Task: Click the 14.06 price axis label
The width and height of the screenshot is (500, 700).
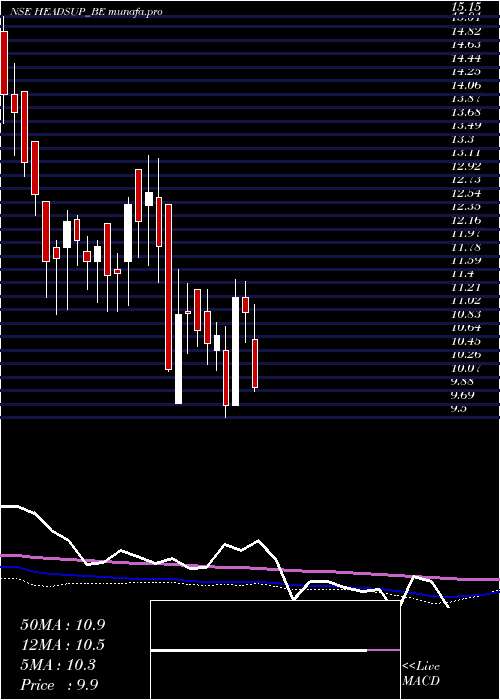Action: [466, 85]
